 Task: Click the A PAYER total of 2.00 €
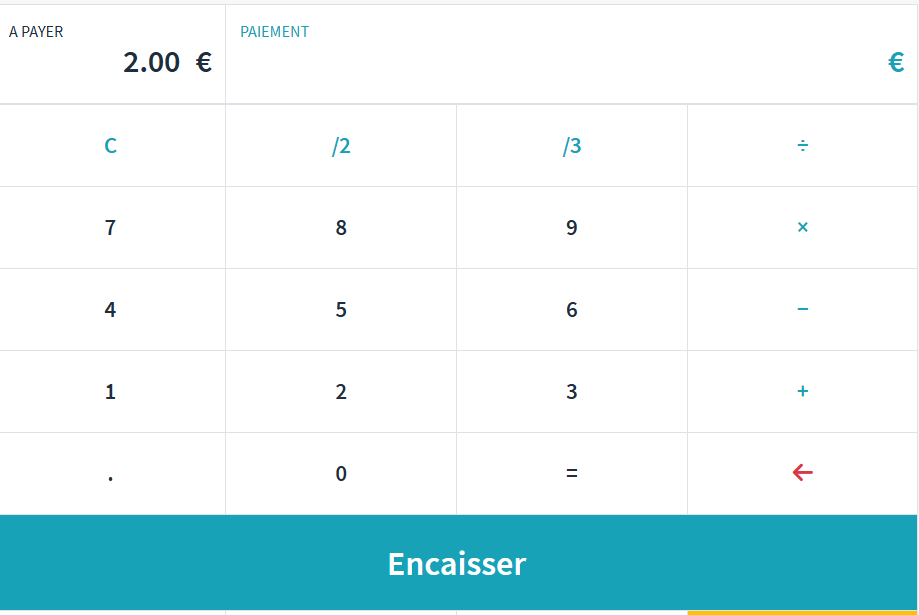(x=166, y=63)
